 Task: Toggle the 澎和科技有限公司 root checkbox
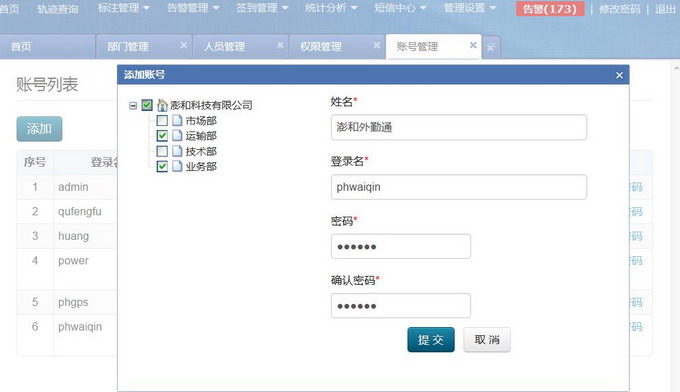coord(147,105)
